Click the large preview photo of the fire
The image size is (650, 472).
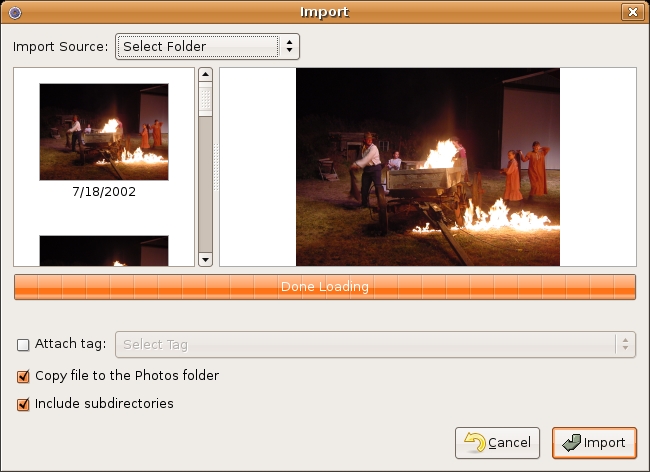[427, 167]
